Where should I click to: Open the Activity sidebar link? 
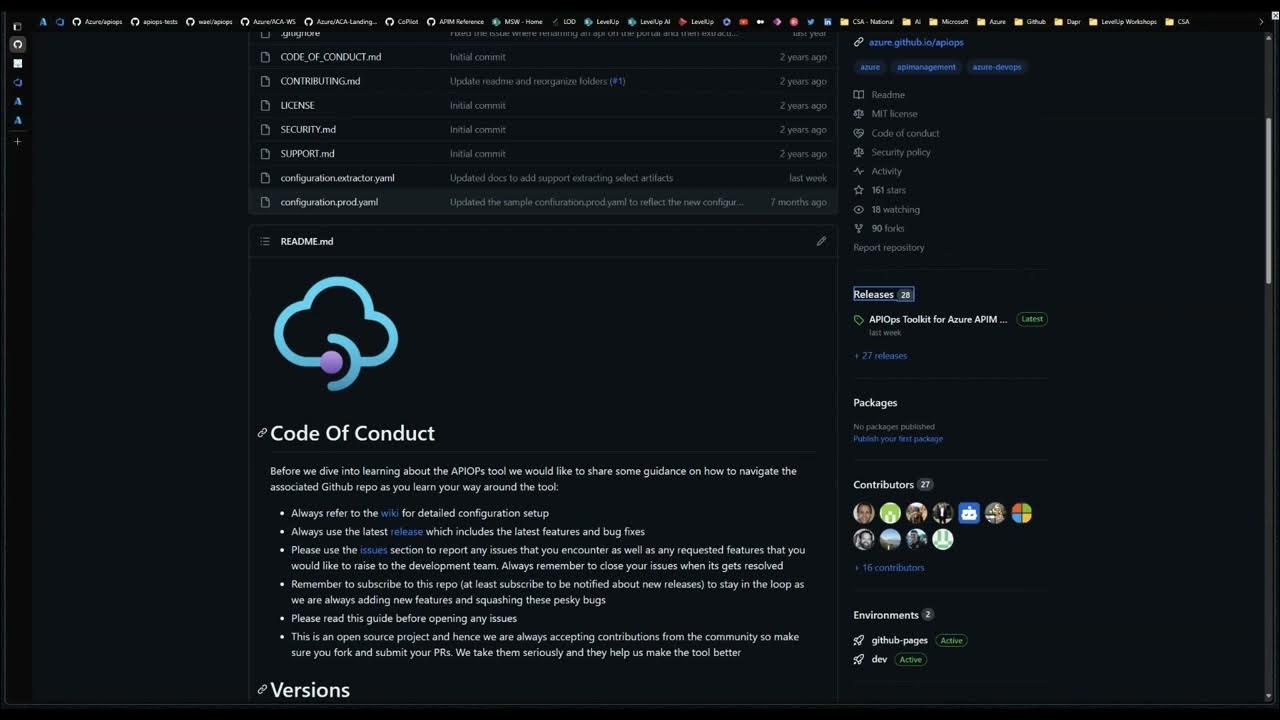tap(877, 171)
